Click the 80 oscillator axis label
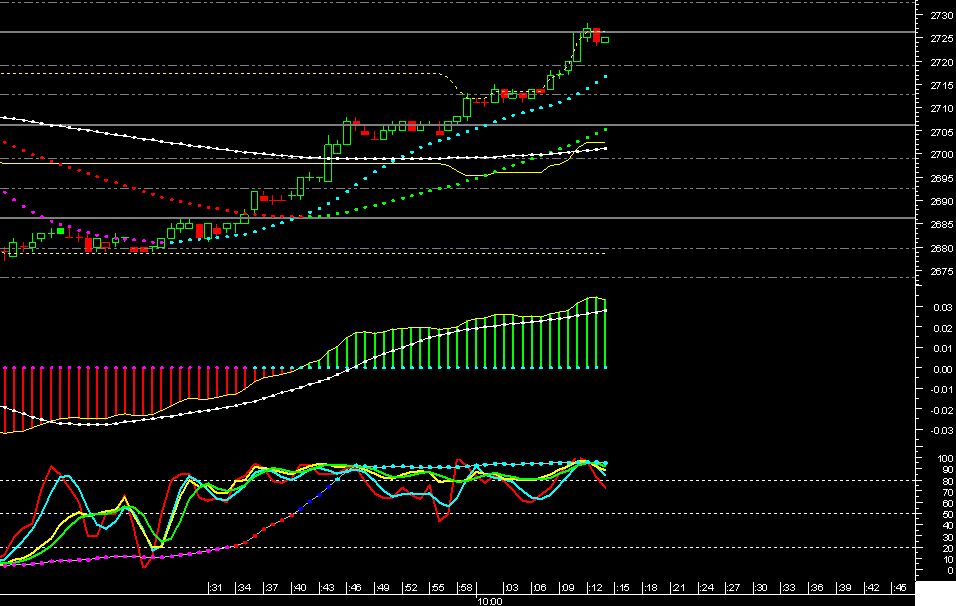 [x=948, y=482]
